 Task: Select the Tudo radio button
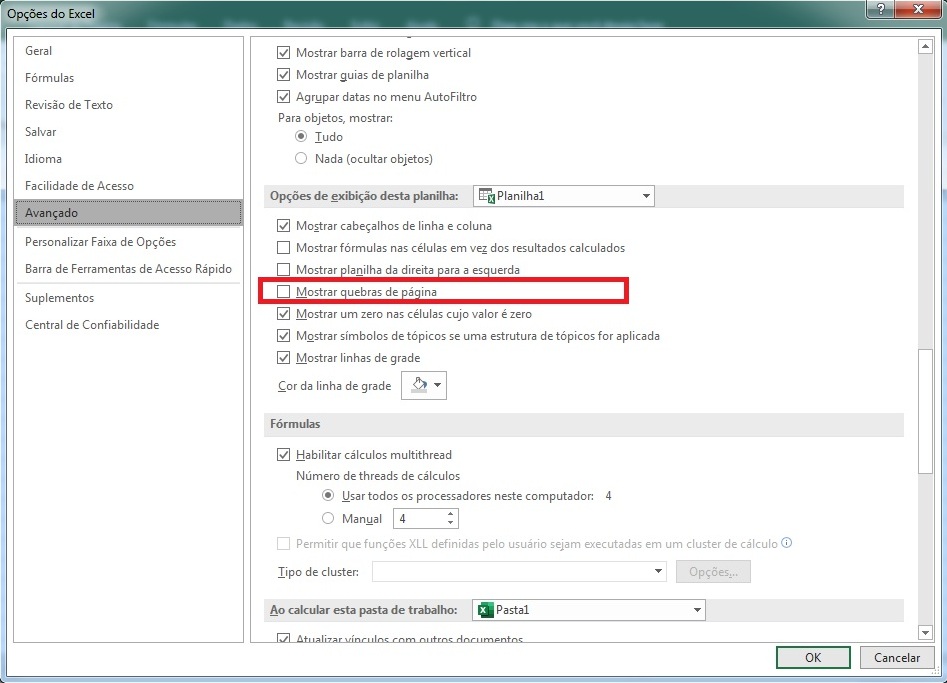point(301,136)
